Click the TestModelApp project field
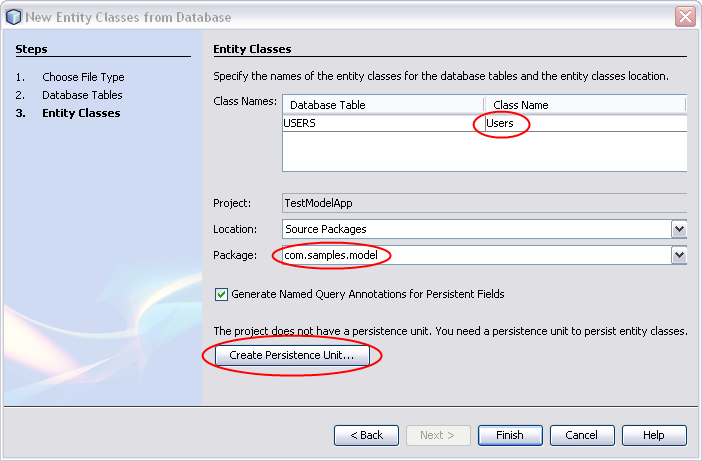Viewport: 702px width, 461px height. pos(484,203)
